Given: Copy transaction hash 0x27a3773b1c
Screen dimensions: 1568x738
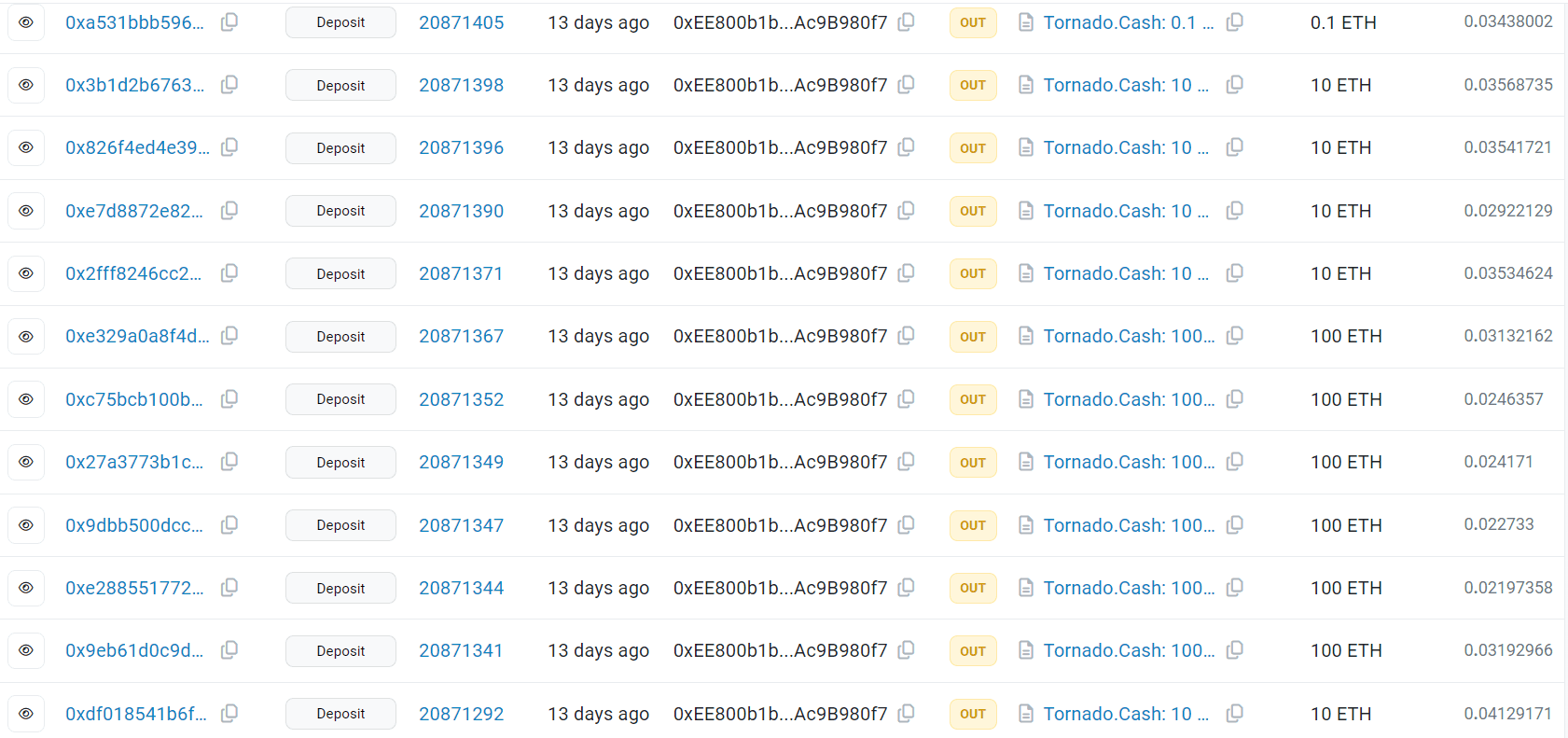Looking at the screenshot, I should [229, 461].
